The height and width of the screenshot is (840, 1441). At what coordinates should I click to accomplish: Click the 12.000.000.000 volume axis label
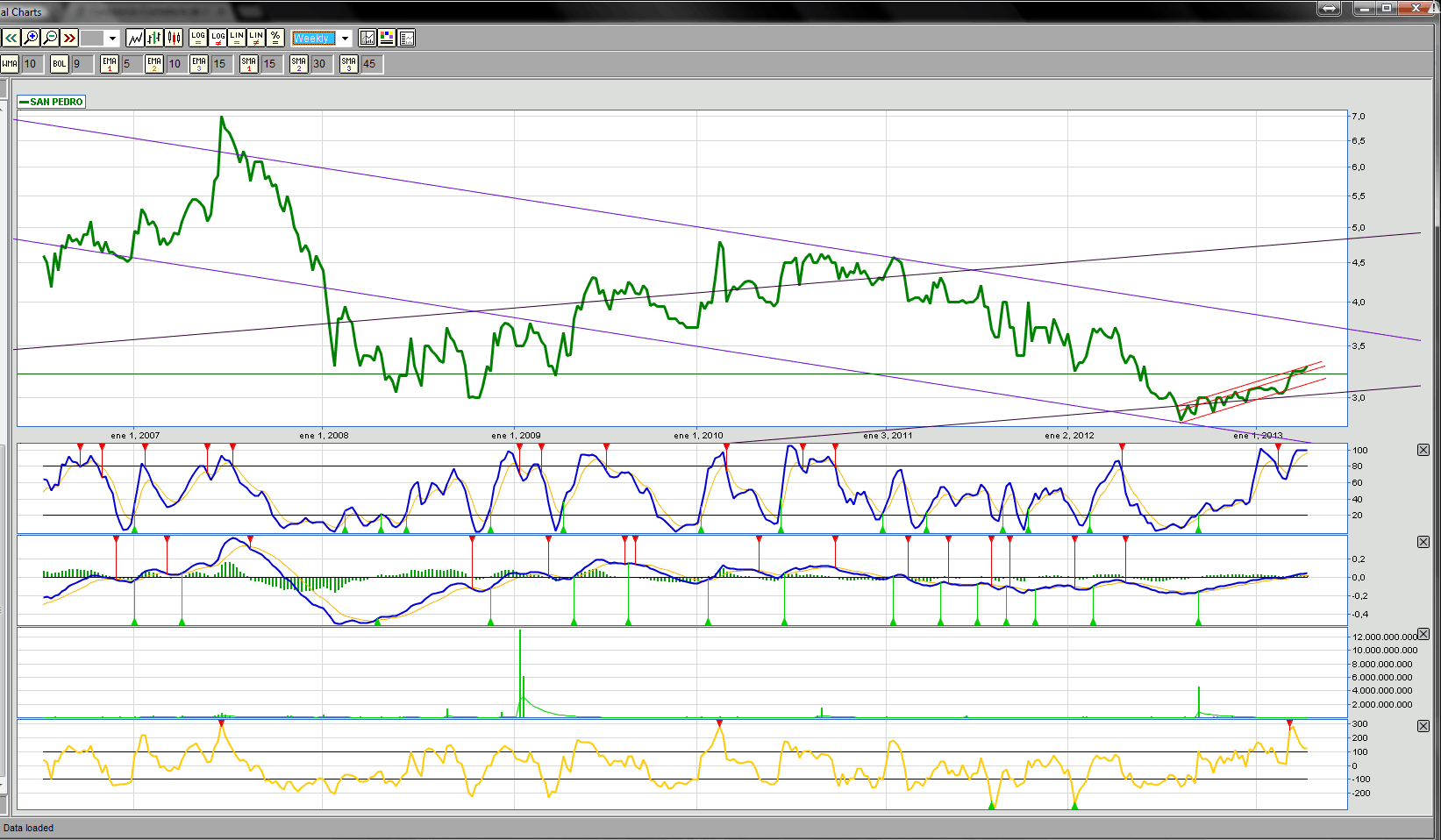tap(1385, 637)
